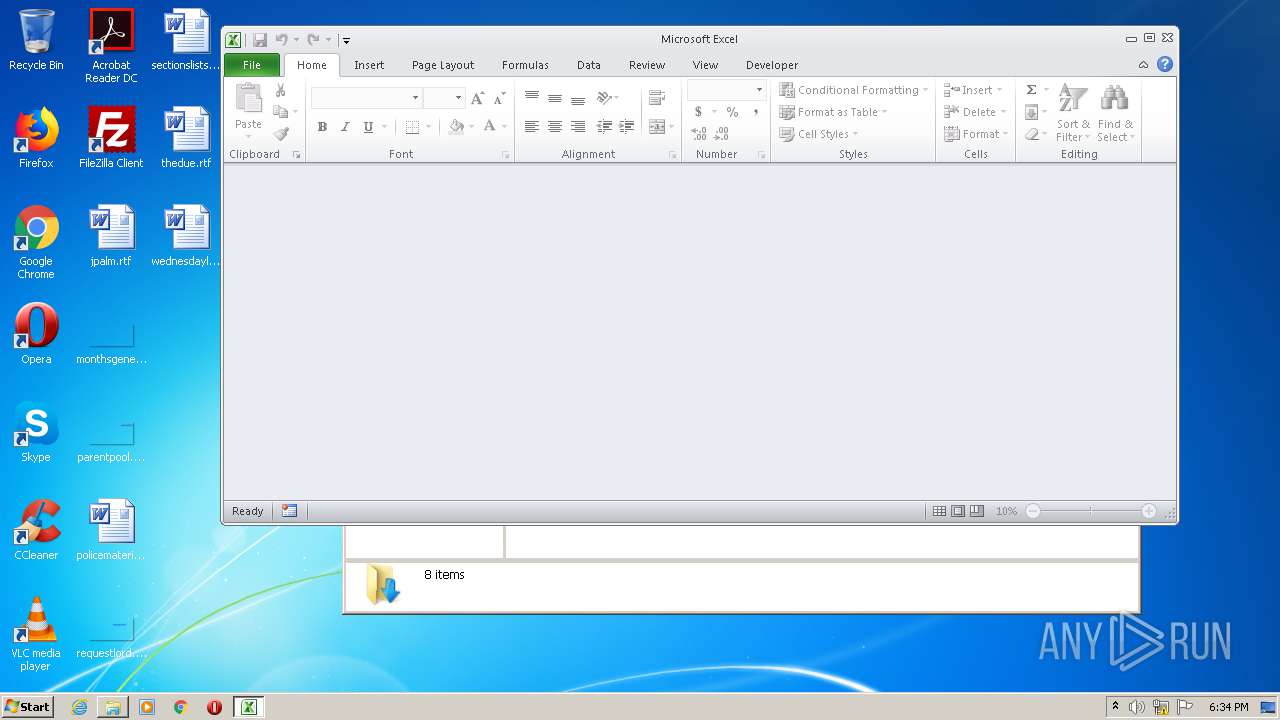Click the Orientation text angle icon
The width and height of the screenshot is (1280, 720).
[x=604, y=98]
